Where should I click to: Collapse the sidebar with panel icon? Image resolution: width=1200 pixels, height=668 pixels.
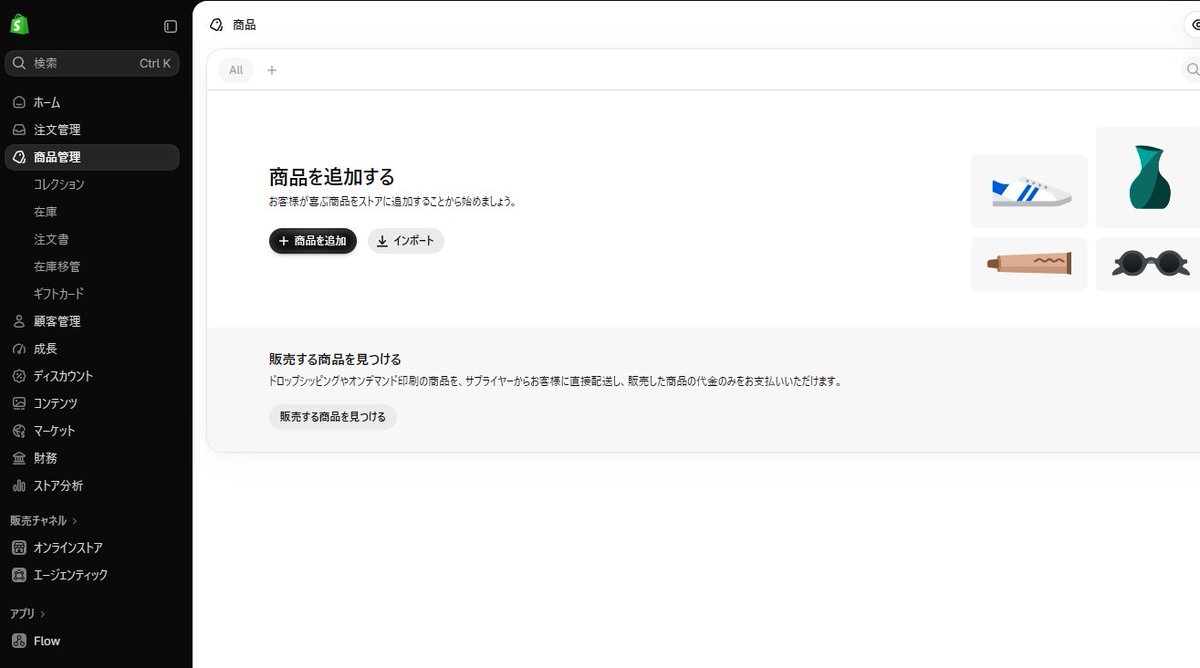coord(170,26)
